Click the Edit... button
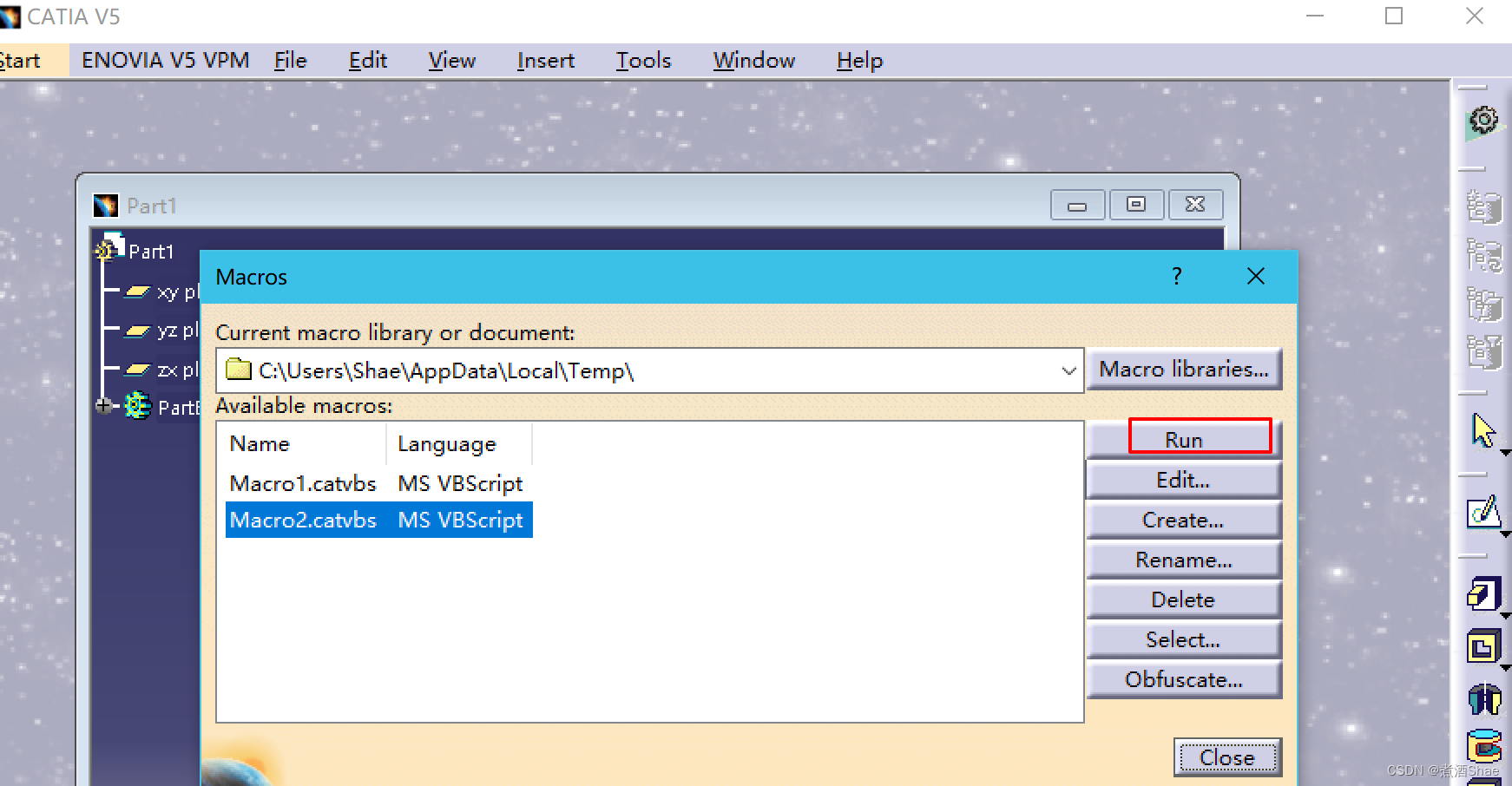This screenshot has width=1512, height=786. [1184, 480]
